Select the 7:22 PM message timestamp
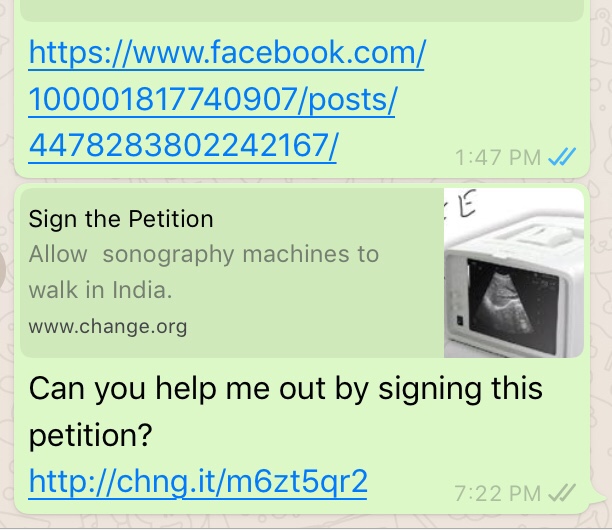 pos(498,494)
